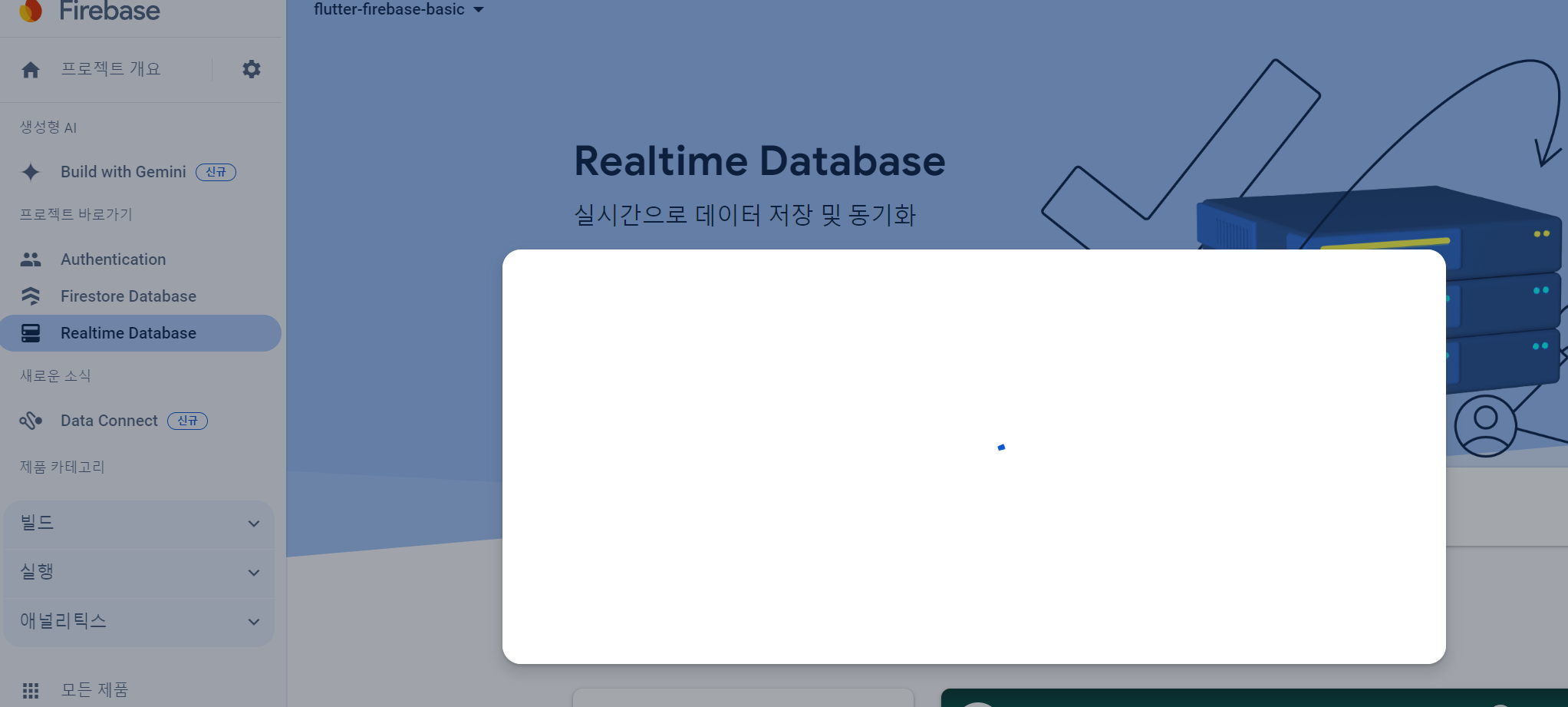Expand the 실행 category
This screenshot has width=1568, height=707.
point(139,573)
